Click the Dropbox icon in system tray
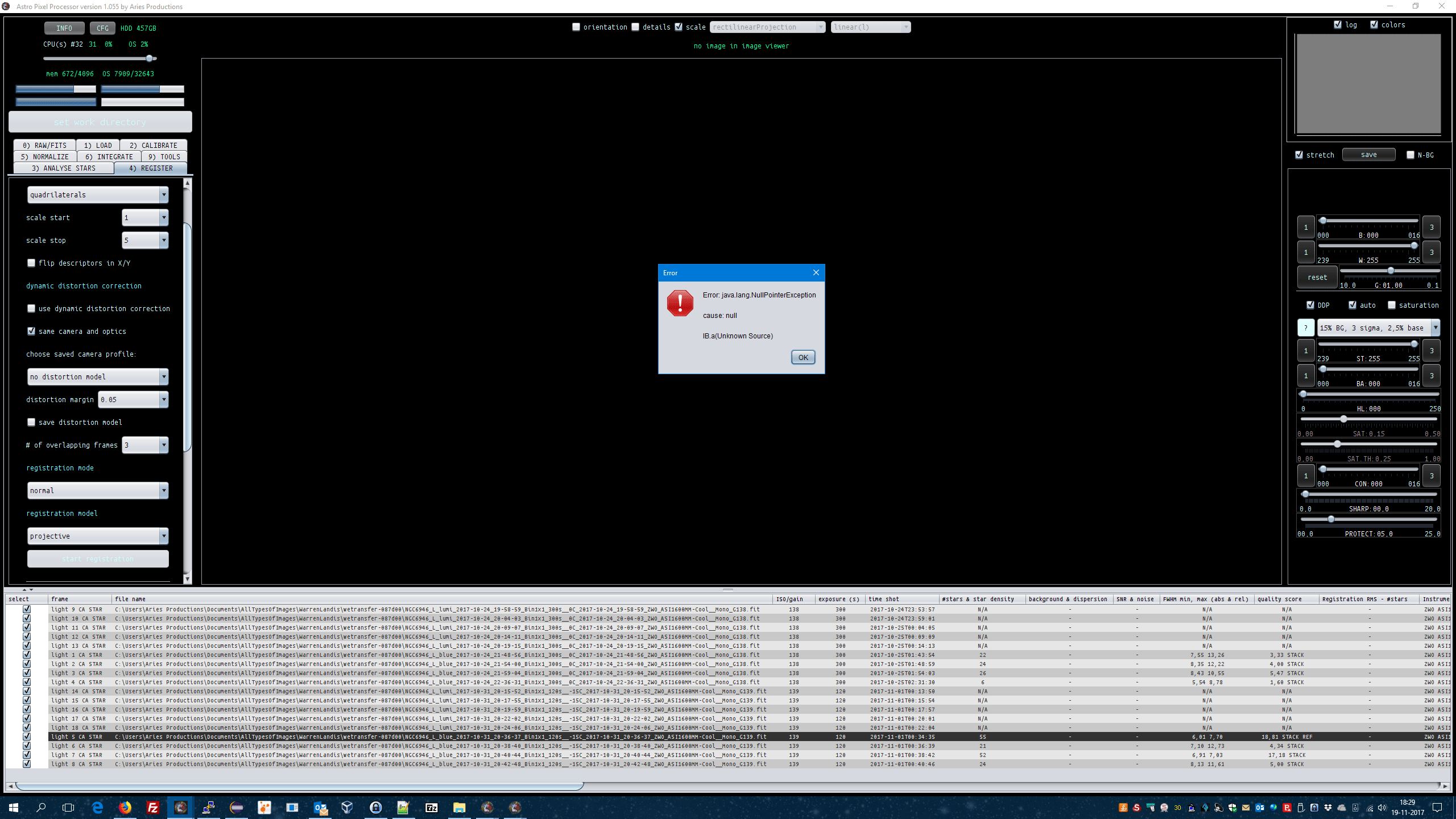1456x819 pixels. (1327, 808)
